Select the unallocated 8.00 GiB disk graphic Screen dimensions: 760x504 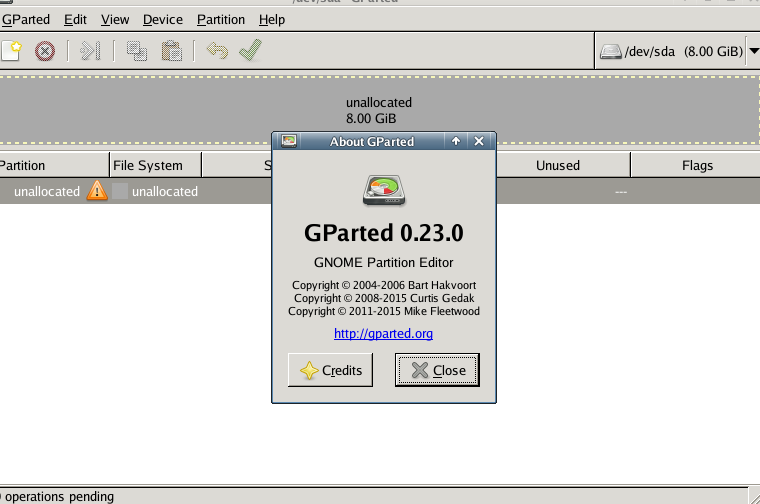pyautogui.click(x=380, y=110)
